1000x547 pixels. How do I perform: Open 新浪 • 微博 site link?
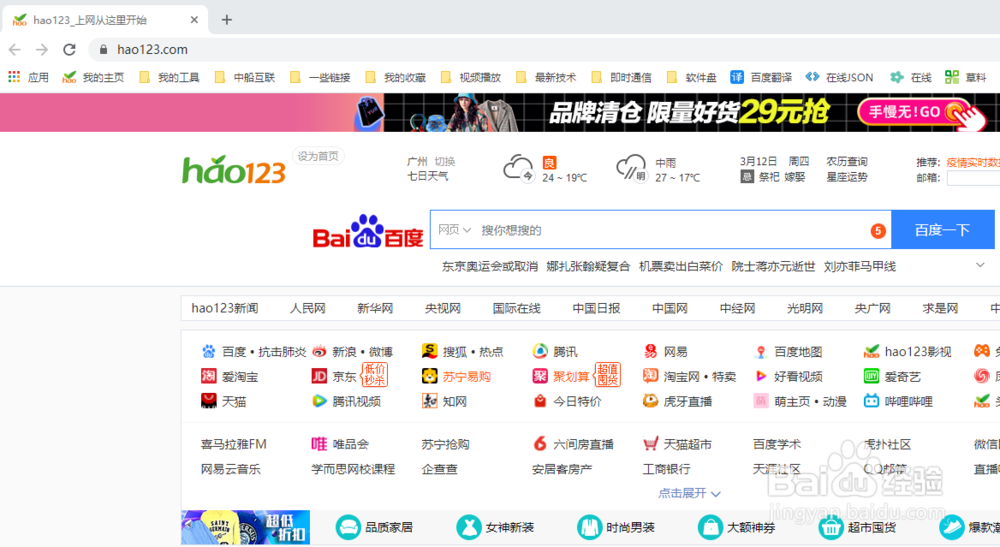pyautogui.click(x=352, y=351)
